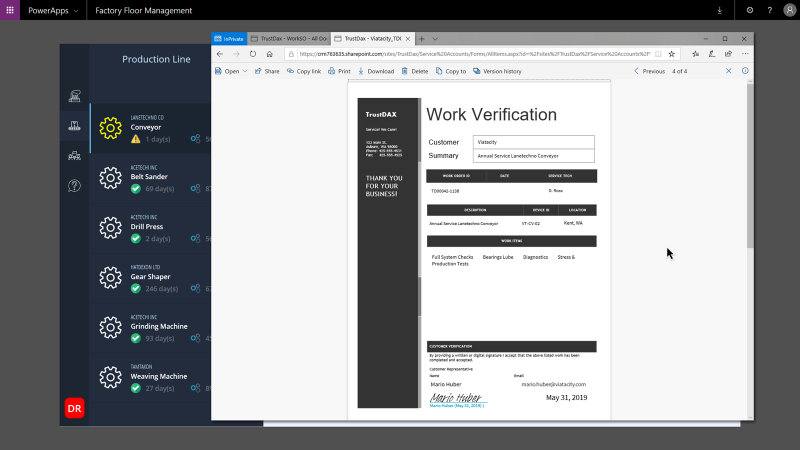Click the Weaving Machine gear icon
Screen dimensions: 800x450
(x=110, y=377)
